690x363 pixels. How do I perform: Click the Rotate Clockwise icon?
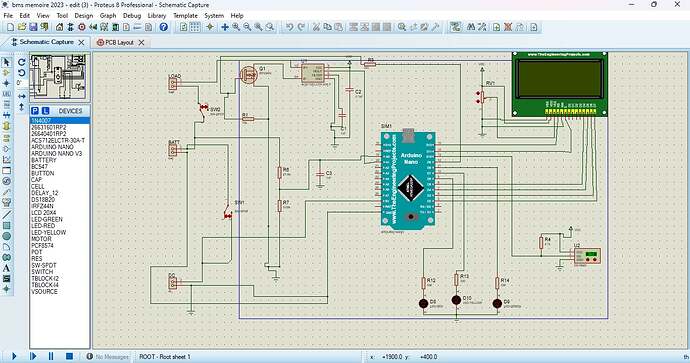(x=22, y=62)
